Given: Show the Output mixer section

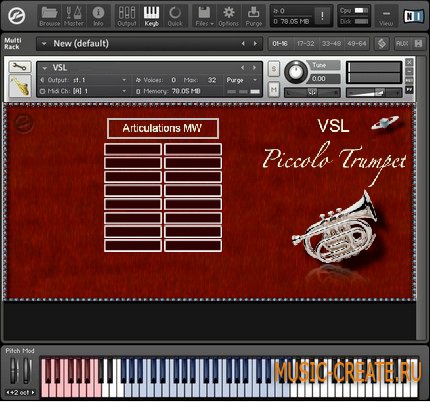Looking at the screenshot, I should 127,16.
